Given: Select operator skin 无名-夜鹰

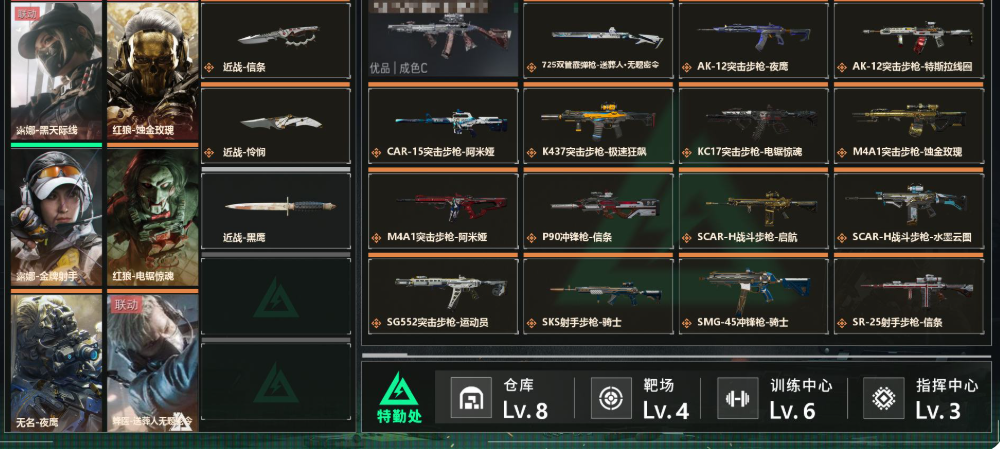Looking at the screenshot, I should 56,362.
